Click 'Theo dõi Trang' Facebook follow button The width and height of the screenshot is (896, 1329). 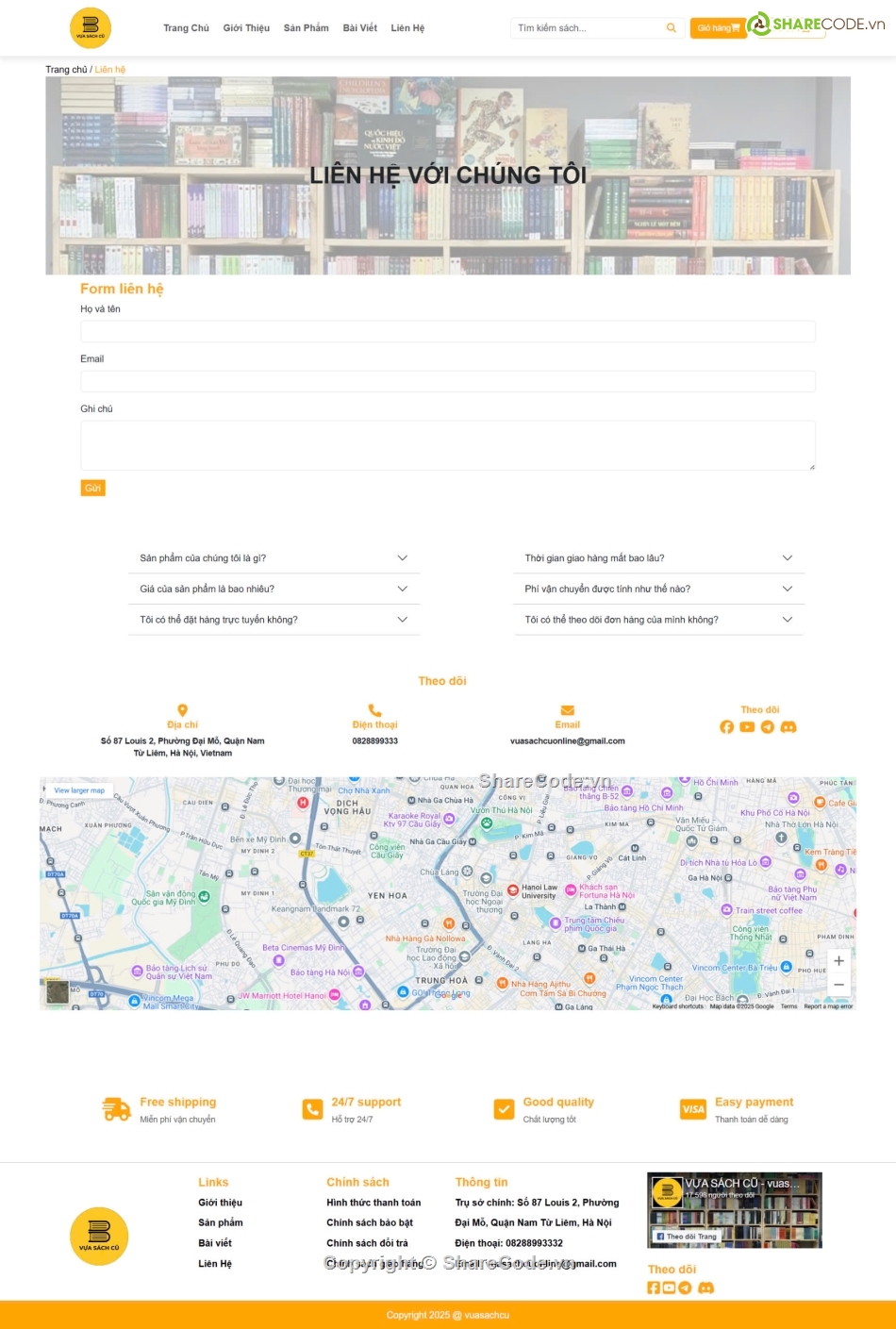tap(687, 1237)
